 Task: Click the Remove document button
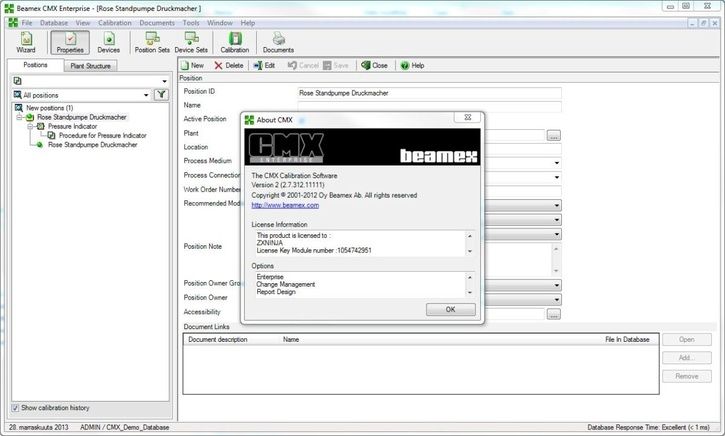(687, 376)
